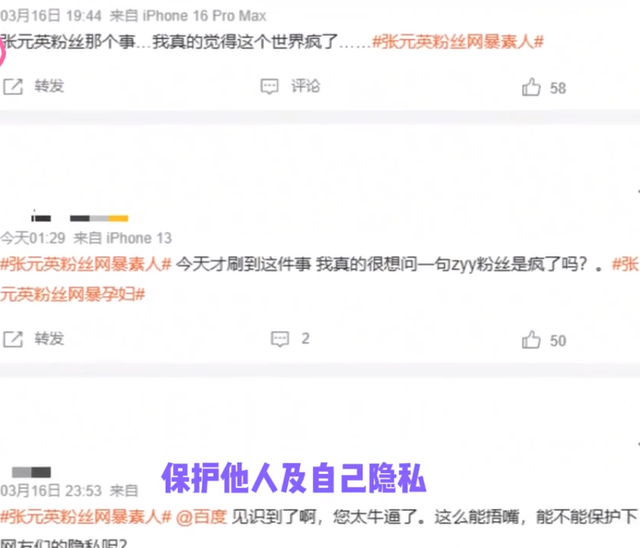Click the 评论 label on the first post
Viewport: 640px width, 548px height.
[x=306, y=86]
